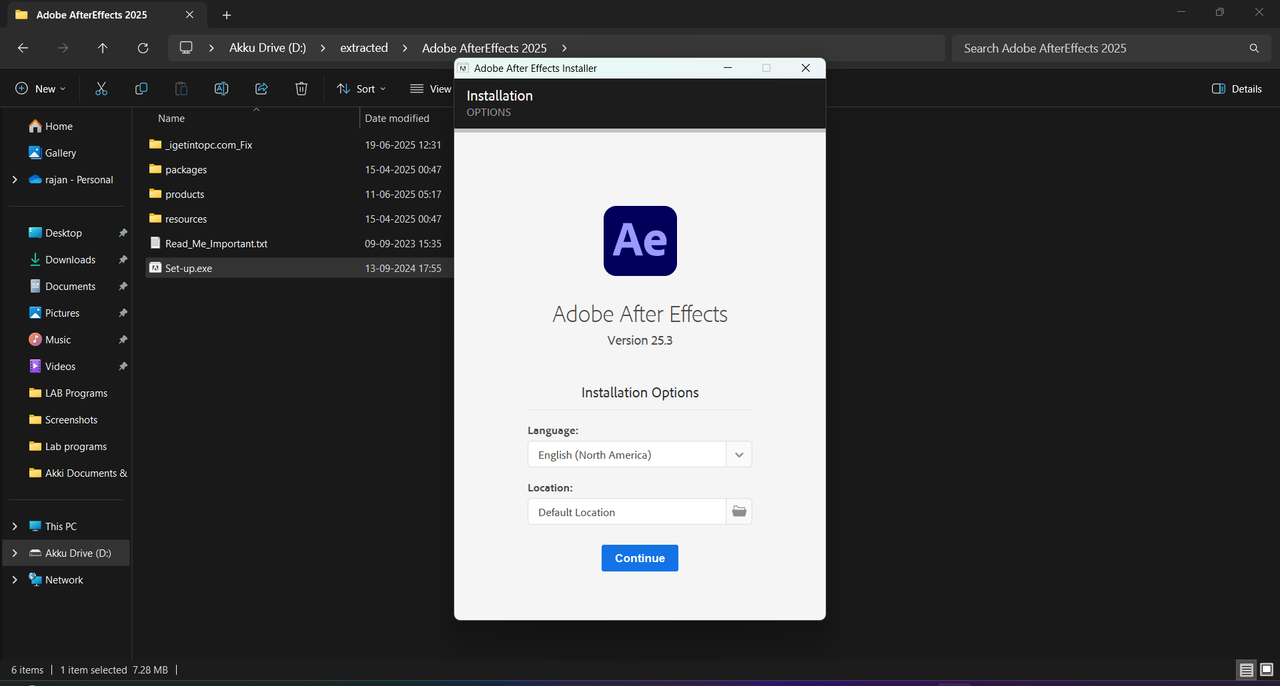Toggle the Details pane
1280x686 pixels.
(x=1237, y=89)
